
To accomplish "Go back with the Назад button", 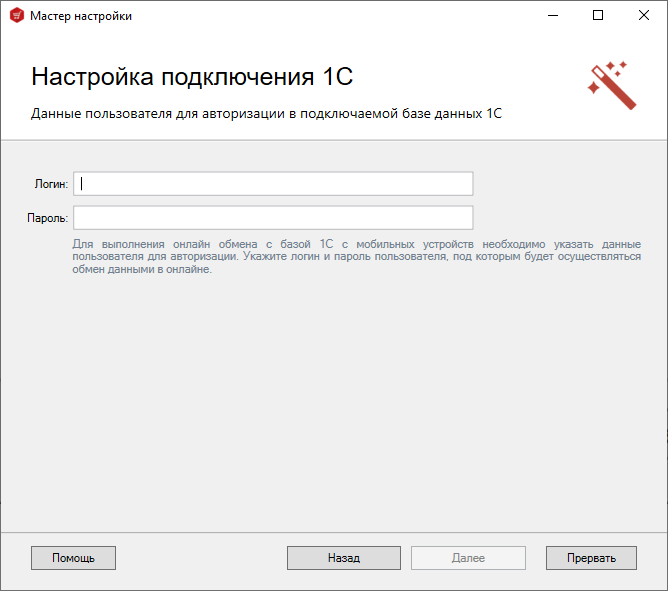I will 344,558.
